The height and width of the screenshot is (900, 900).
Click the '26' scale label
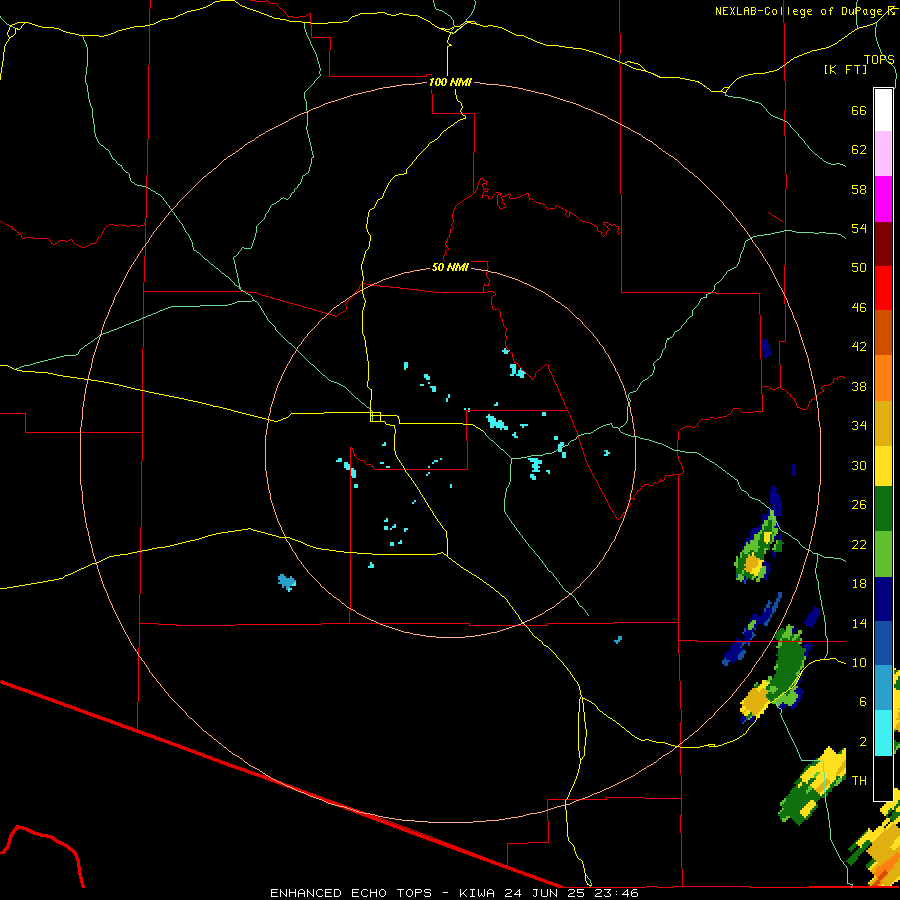point(859,505)
